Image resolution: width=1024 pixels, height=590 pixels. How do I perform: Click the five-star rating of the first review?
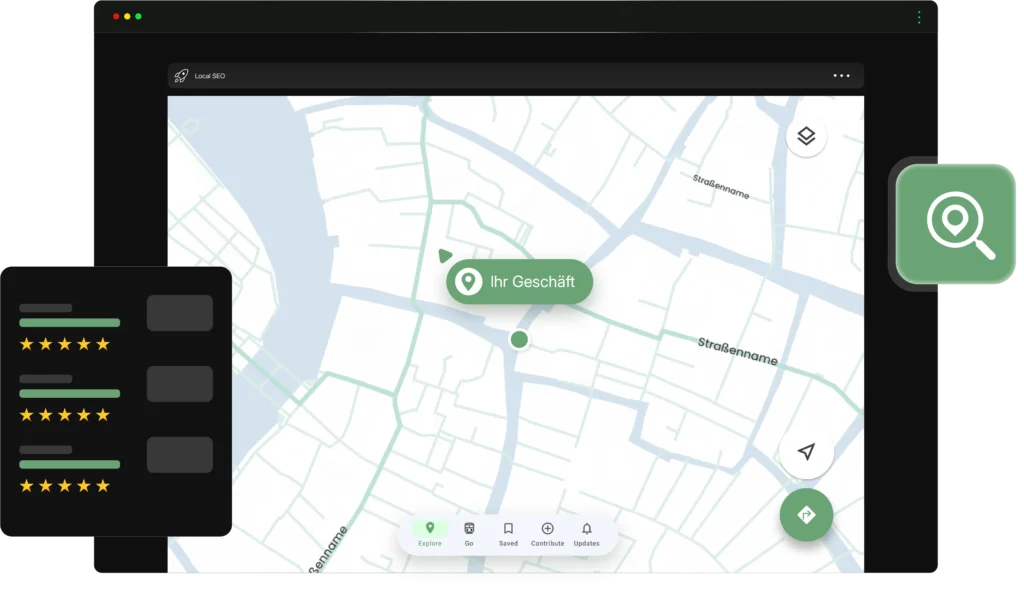click(x=65, y=344)
